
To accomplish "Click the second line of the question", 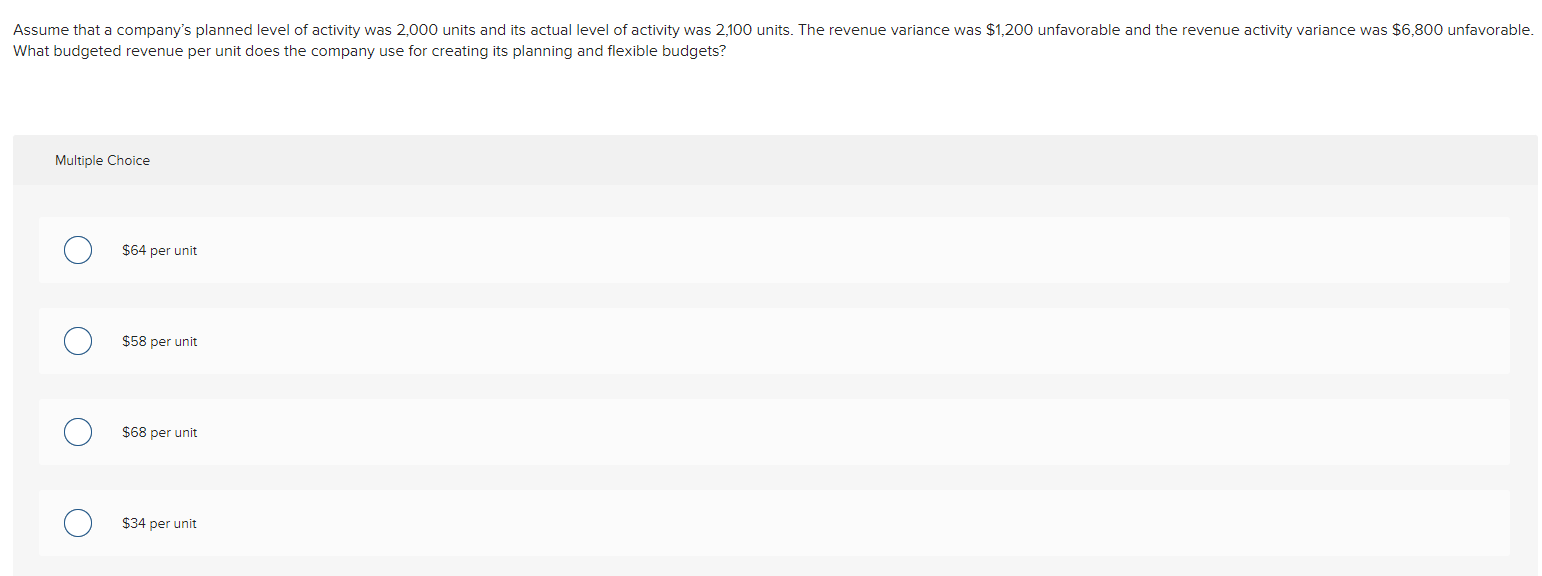I will (x=368, y=50).
